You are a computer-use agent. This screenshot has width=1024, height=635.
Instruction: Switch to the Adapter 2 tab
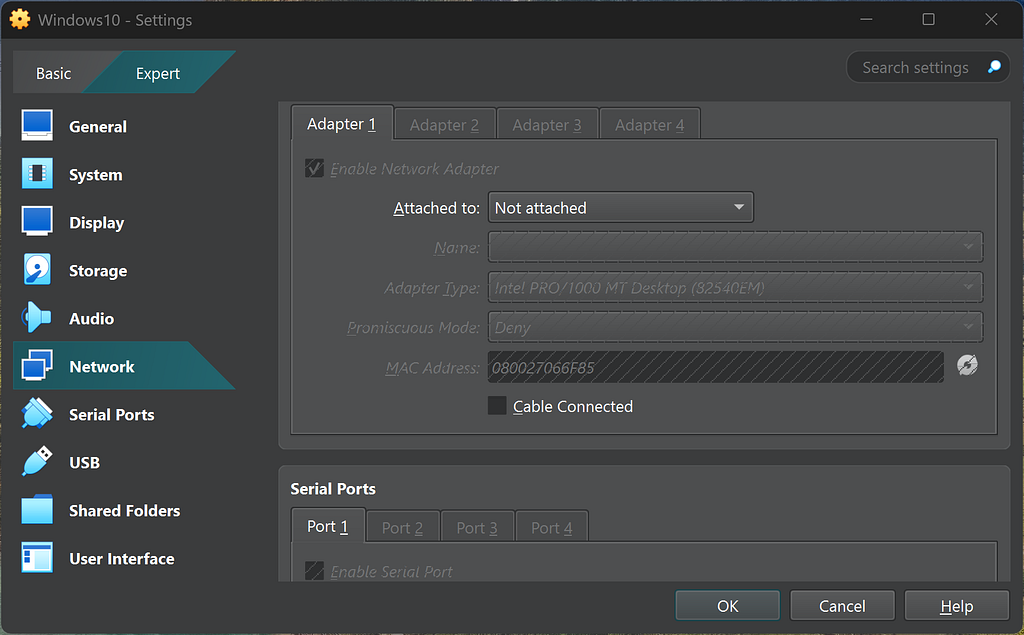click(444, 125)
